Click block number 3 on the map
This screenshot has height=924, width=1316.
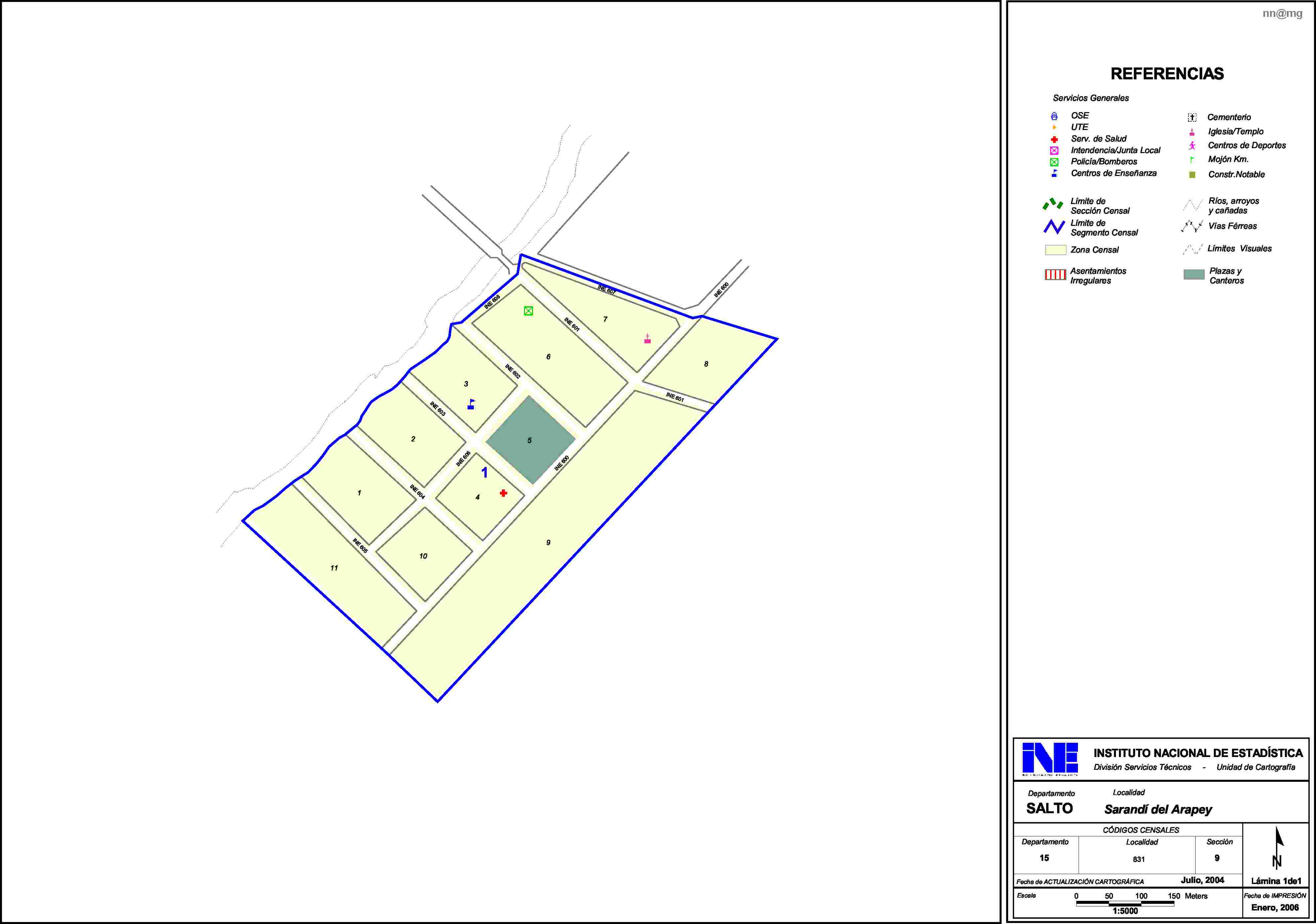[x=466, y=384]
